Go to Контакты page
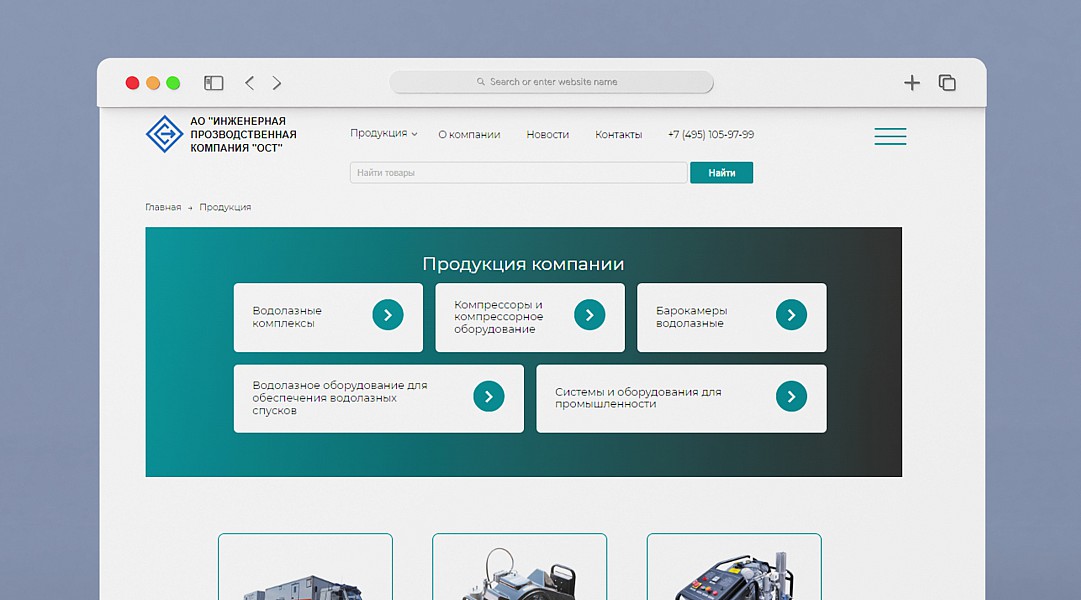 pyautogui.click(x=618, y=135)
